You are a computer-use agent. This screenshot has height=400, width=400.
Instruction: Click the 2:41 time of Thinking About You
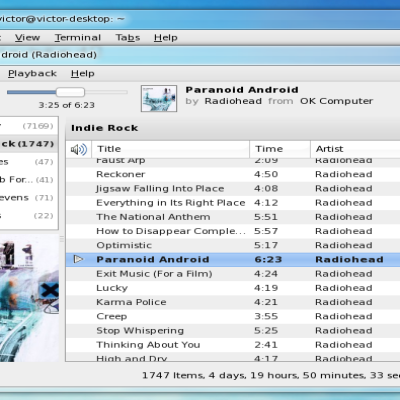(x=266, y=345)
